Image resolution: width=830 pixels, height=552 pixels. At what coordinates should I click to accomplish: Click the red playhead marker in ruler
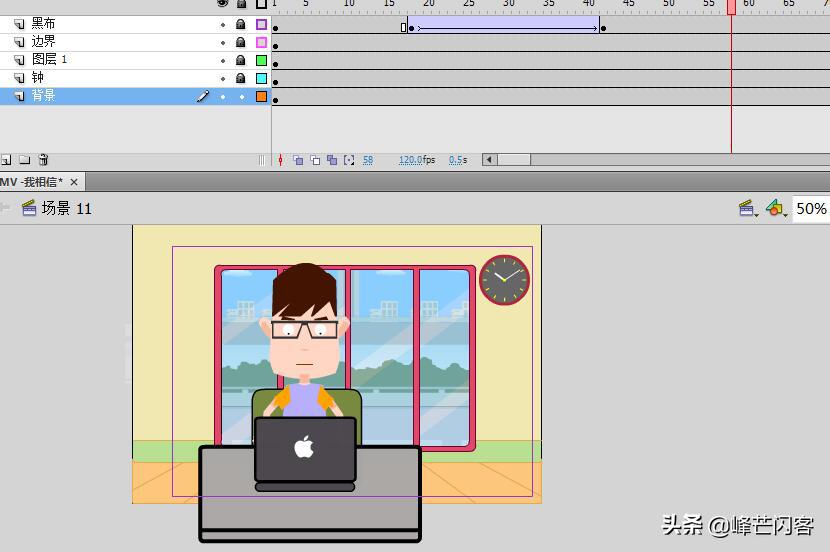point(731,7)
